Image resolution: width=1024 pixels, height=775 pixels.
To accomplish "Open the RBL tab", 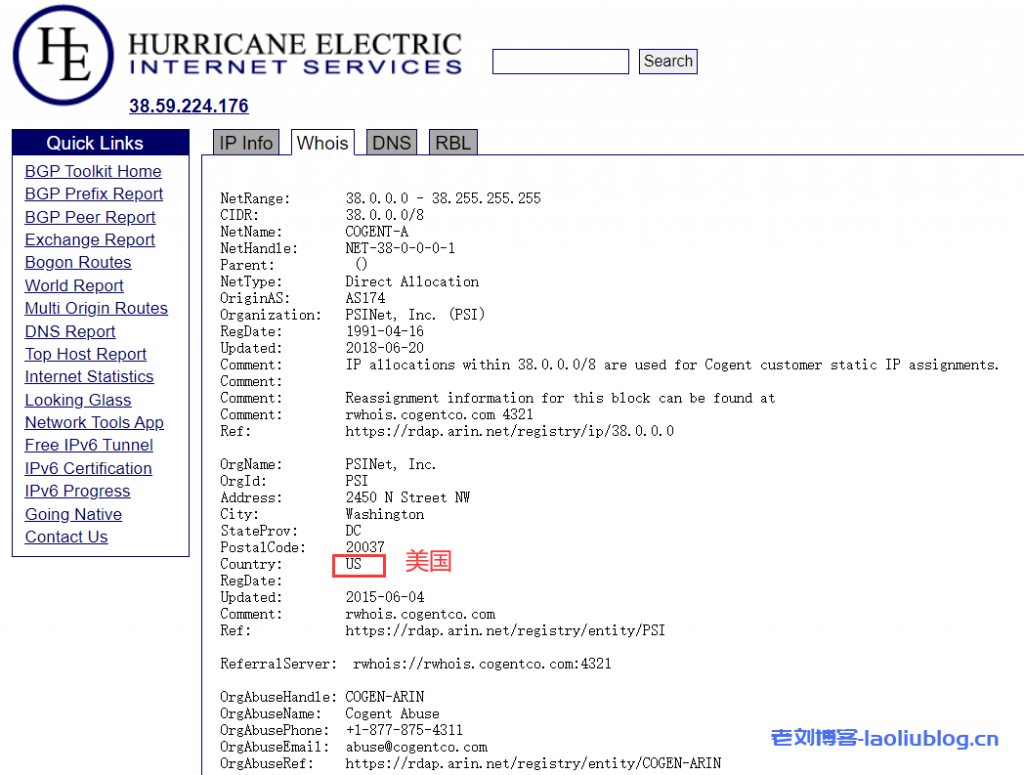I will click(453, 143).
